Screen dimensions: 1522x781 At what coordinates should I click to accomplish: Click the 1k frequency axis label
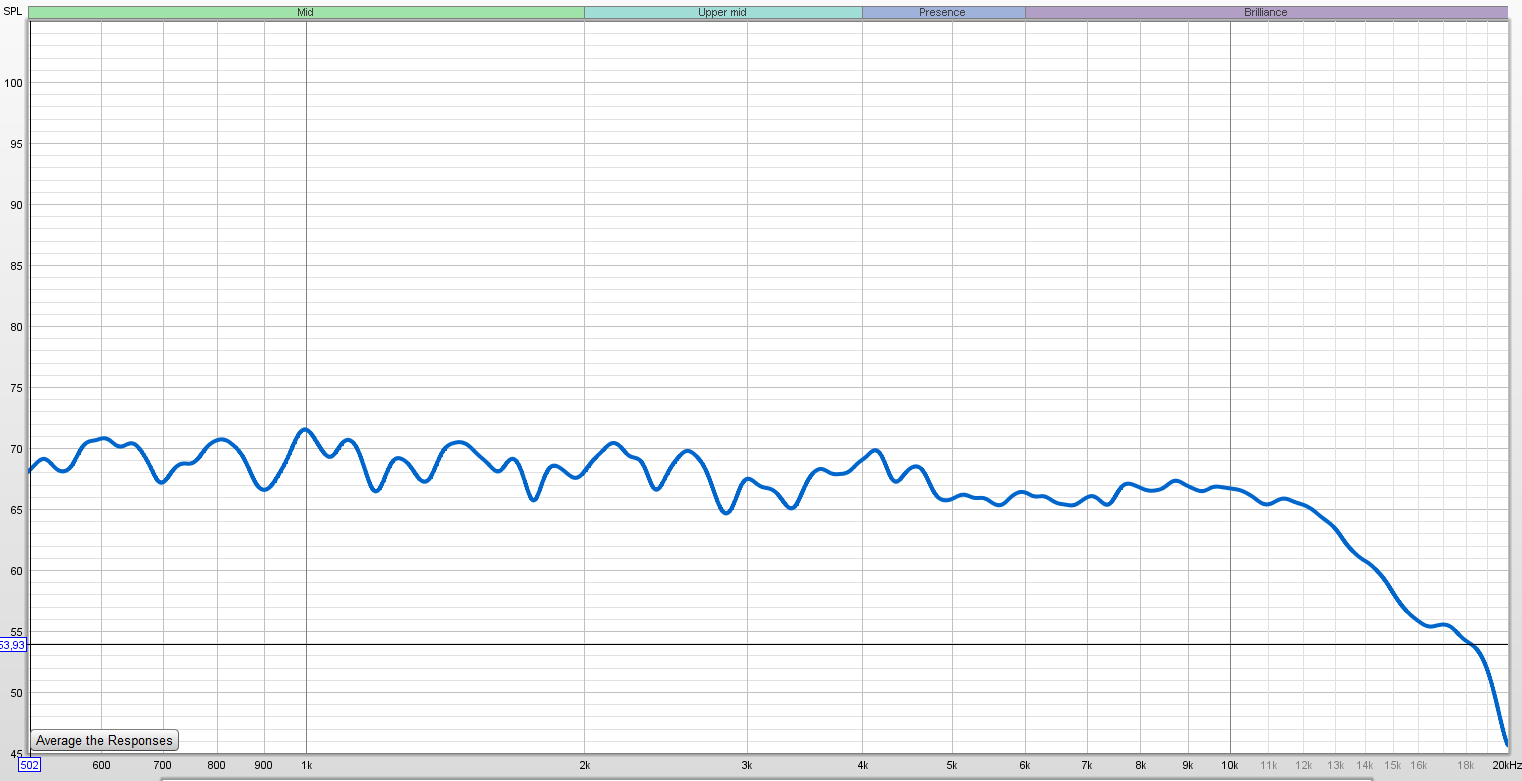click(306, 765)
